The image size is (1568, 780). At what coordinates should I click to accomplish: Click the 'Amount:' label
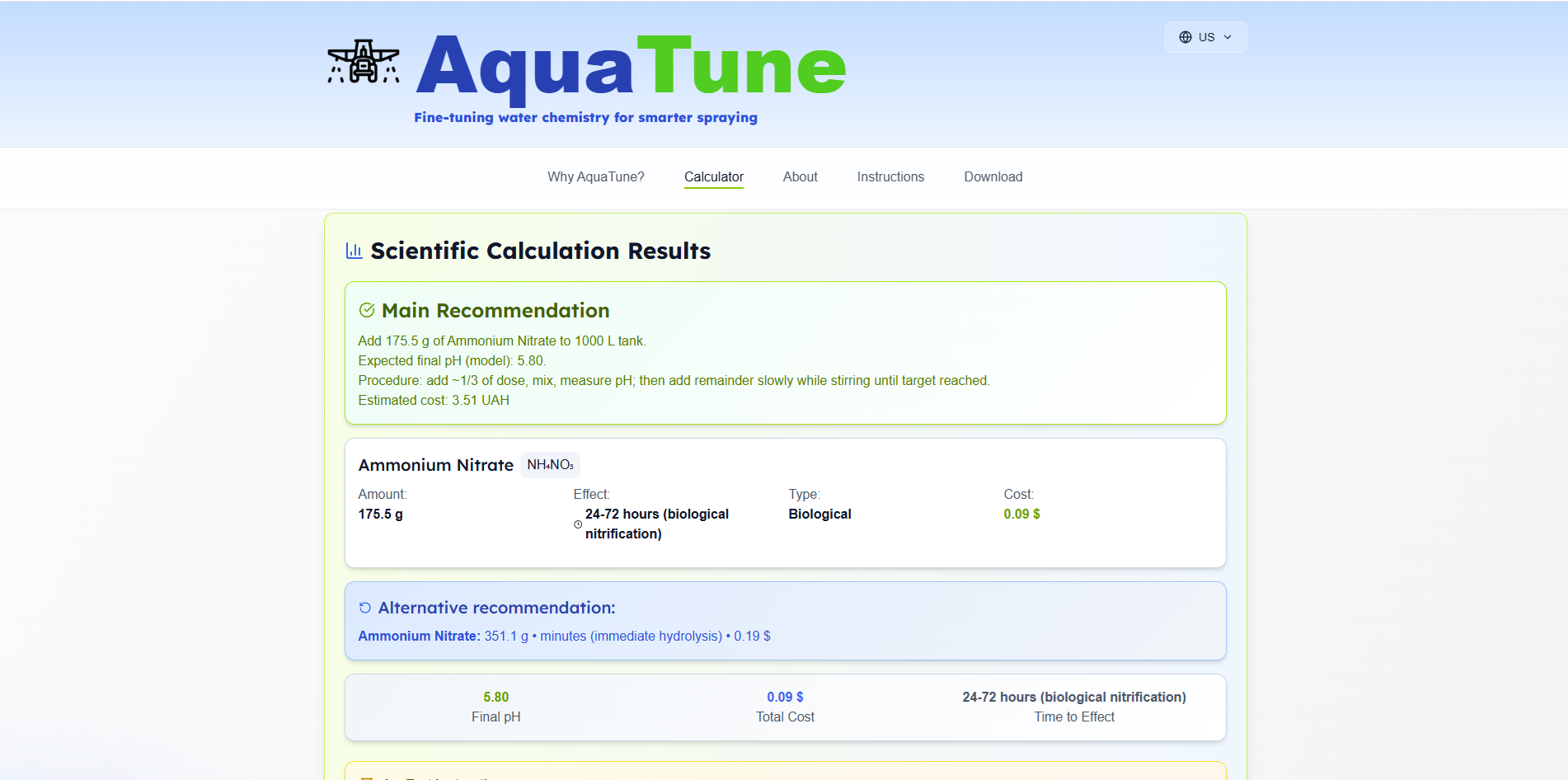[383, 494]
